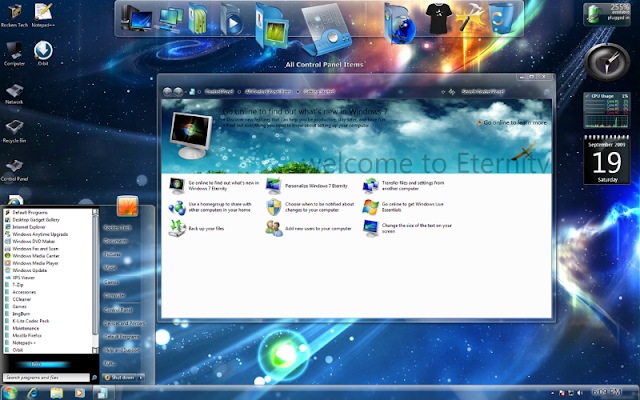This screenshot has height=400, width=640.
Task: Select Transfer files and settings item
Action: click(403, 186)
